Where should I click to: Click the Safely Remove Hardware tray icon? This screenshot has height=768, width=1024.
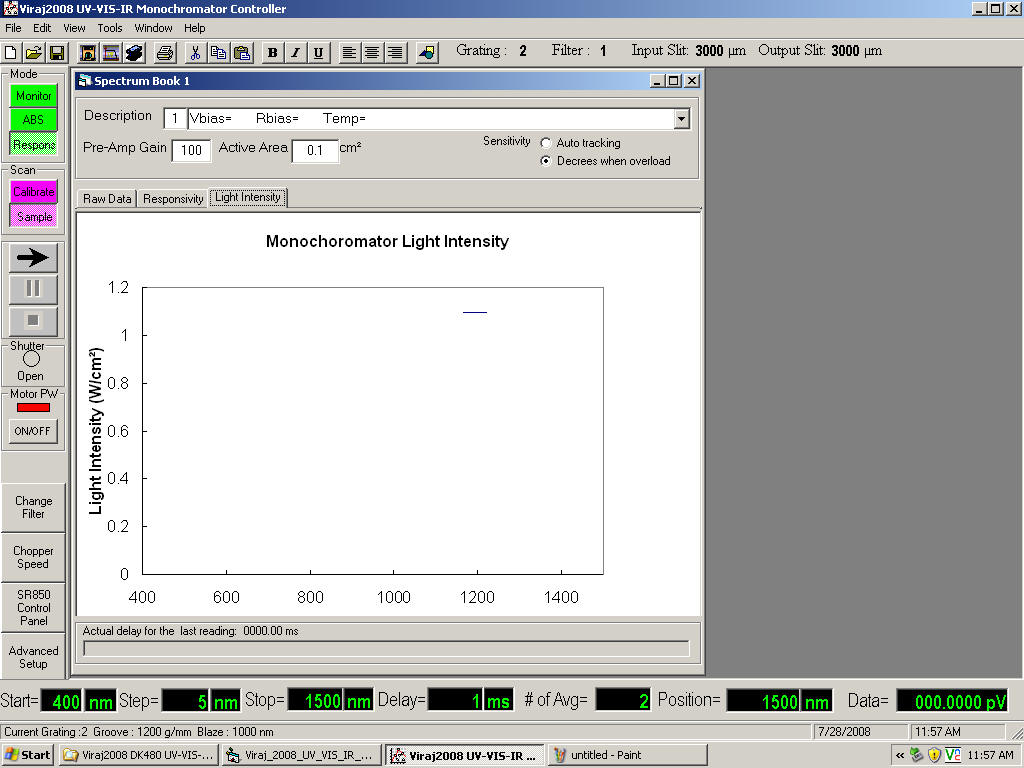pyautogui.click(x=917, y=755)
